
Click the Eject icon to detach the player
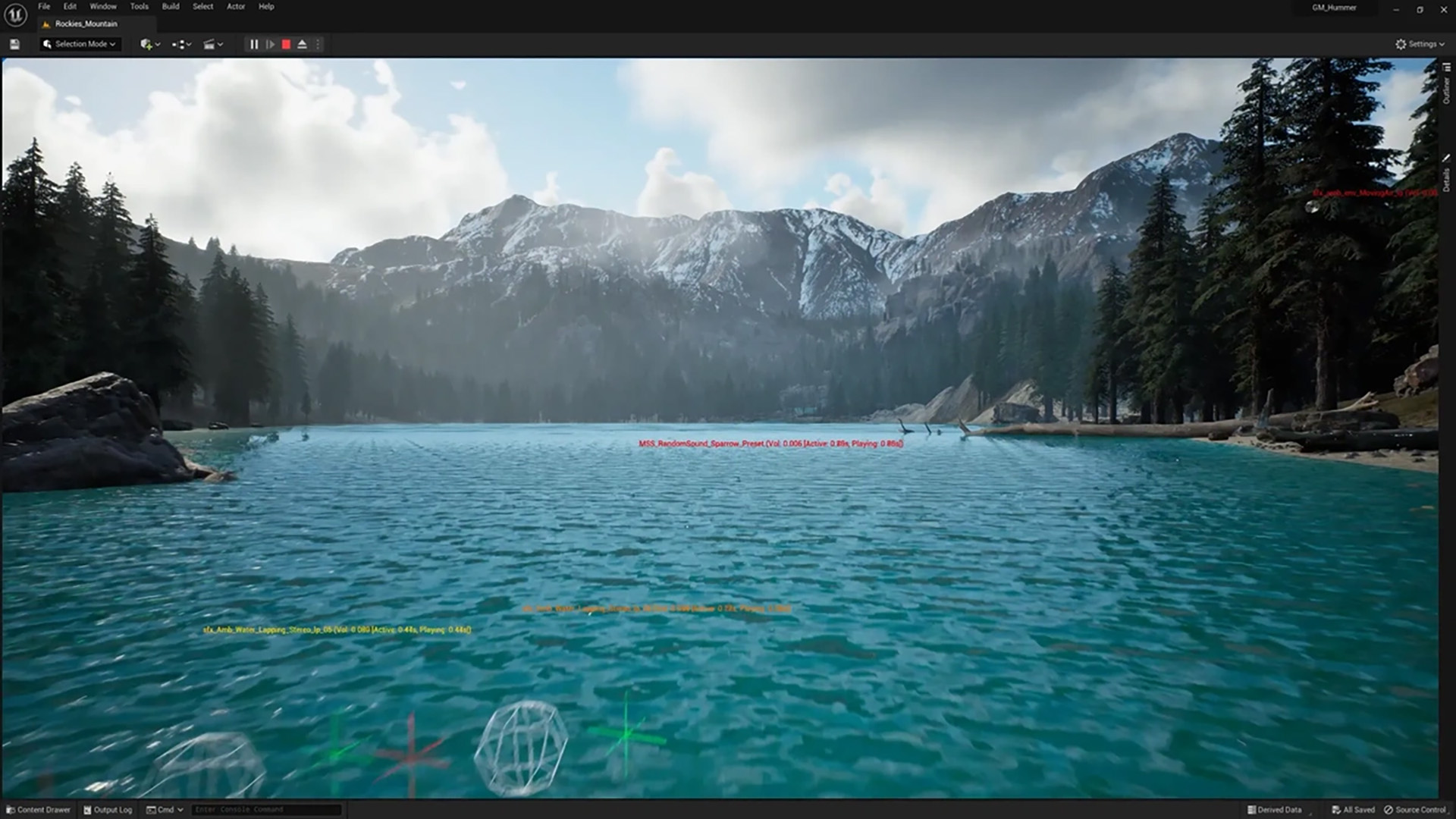pos(302,44)
